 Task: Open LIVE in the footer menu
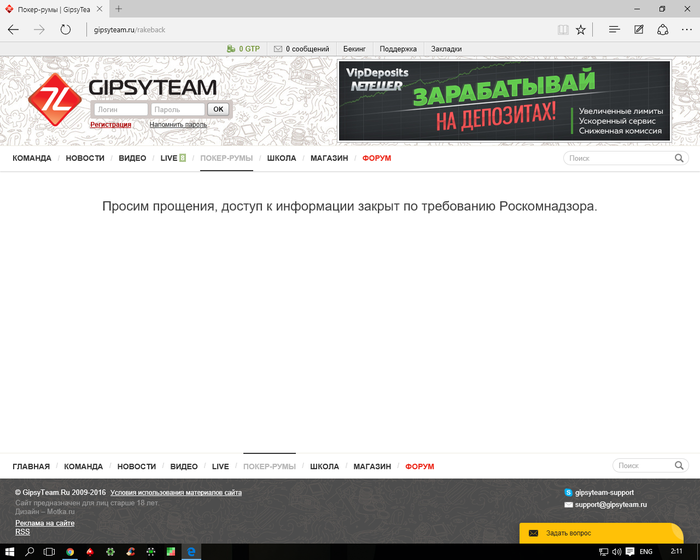[x=220, y=467]
